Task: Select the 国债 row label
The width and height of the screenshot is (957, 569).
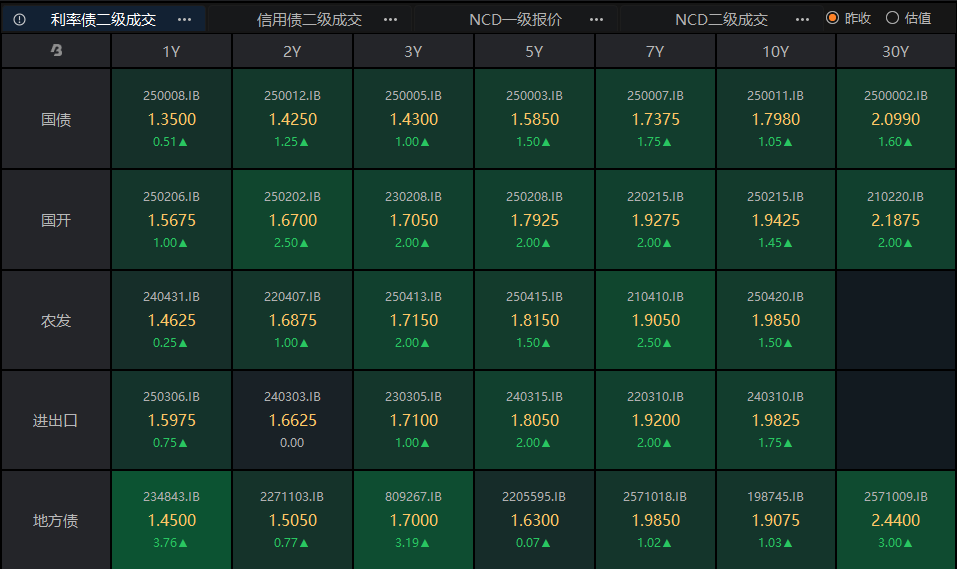Action: pyautogui.click(x=56, y=119)
